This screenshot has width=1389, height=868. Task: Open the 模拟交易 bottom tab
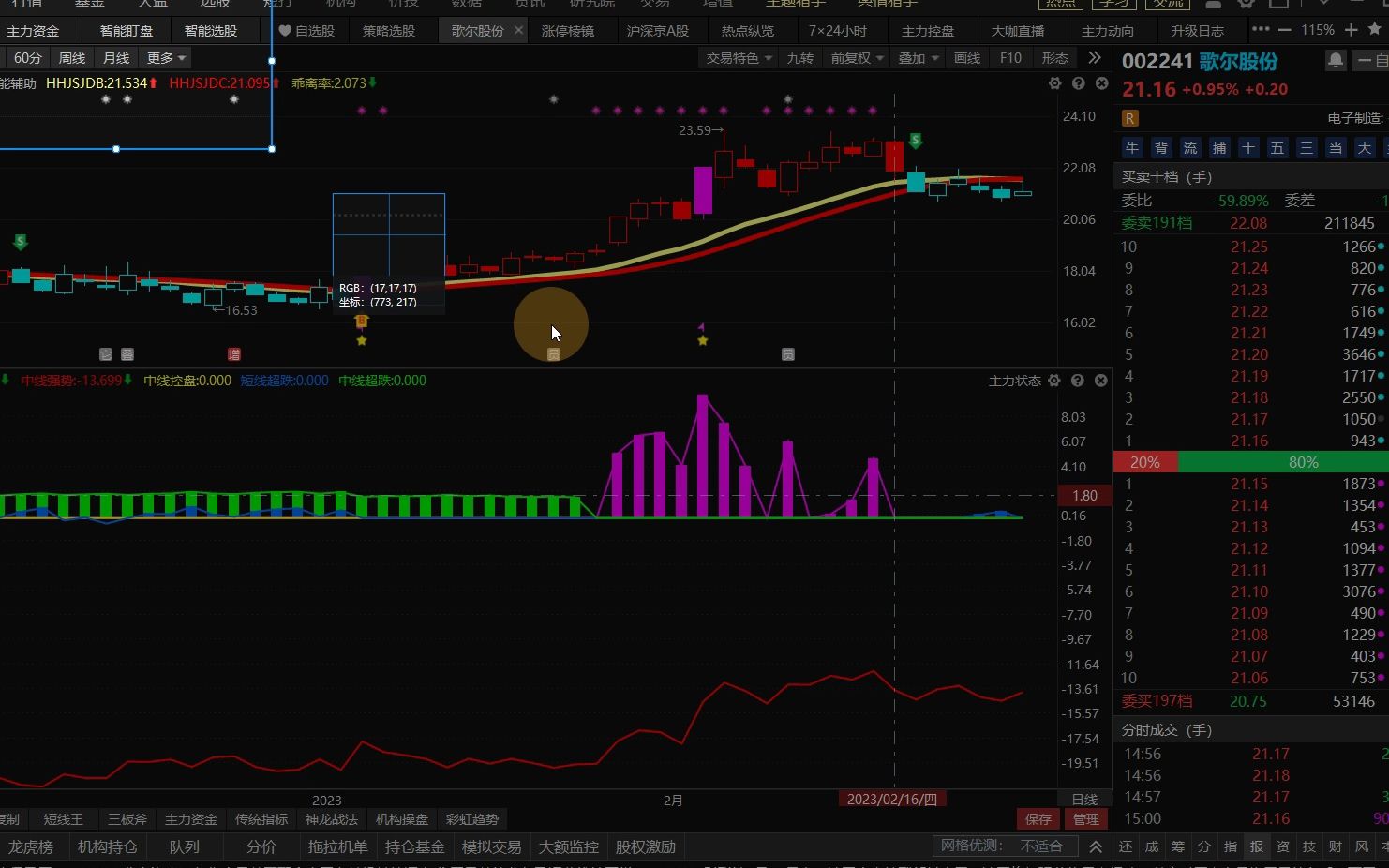point(491,846)
